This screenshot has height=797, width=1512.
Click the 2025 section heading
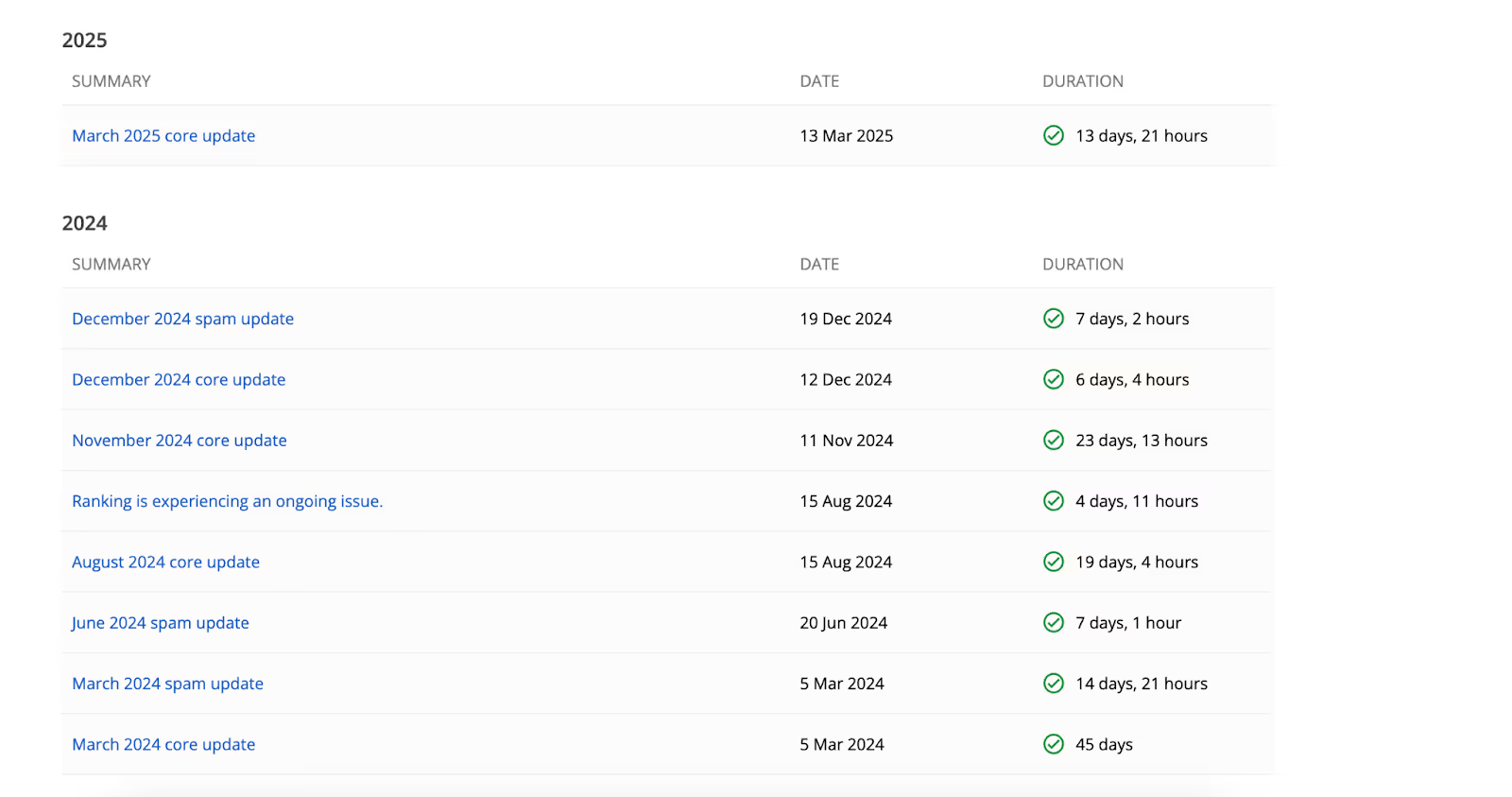coord(85,40)
